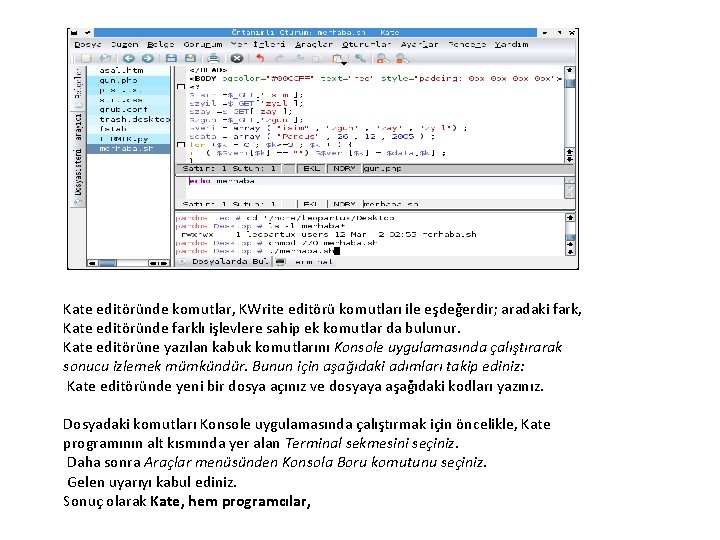The height and width of the screenshot is (540, 720).
Task: Click the Find magnifier toolbar icon
Action: (x=360, y=58)
